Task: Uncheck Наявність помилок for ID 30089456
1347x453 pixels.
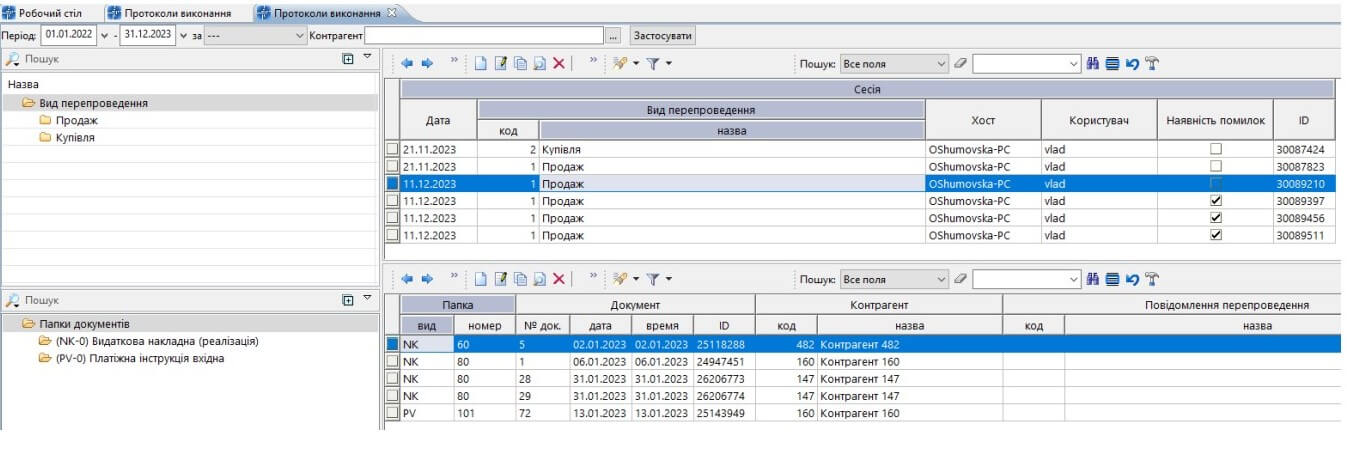Action: tap(1216, 217)
